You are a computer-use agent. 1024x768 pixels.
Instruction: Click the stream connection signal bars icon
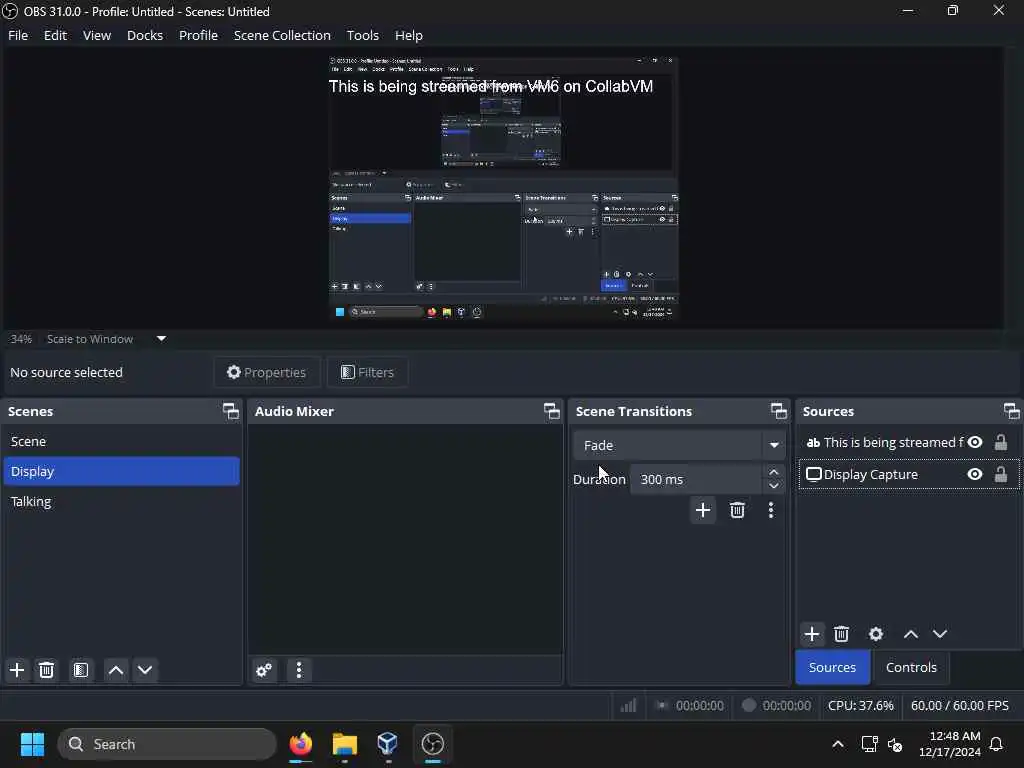628,706
